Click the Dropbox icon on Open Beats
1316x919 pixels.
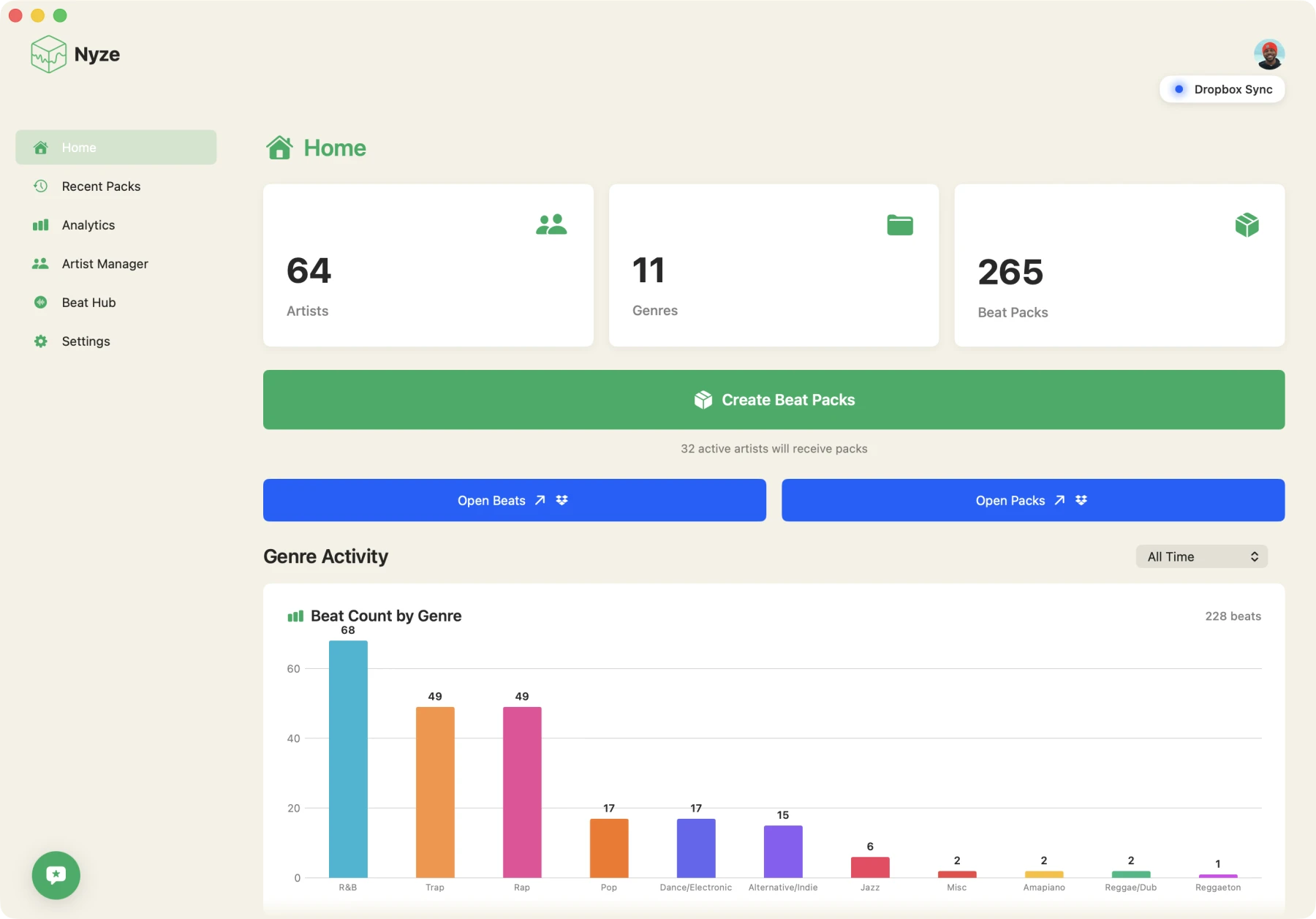[x=561, y=500]
